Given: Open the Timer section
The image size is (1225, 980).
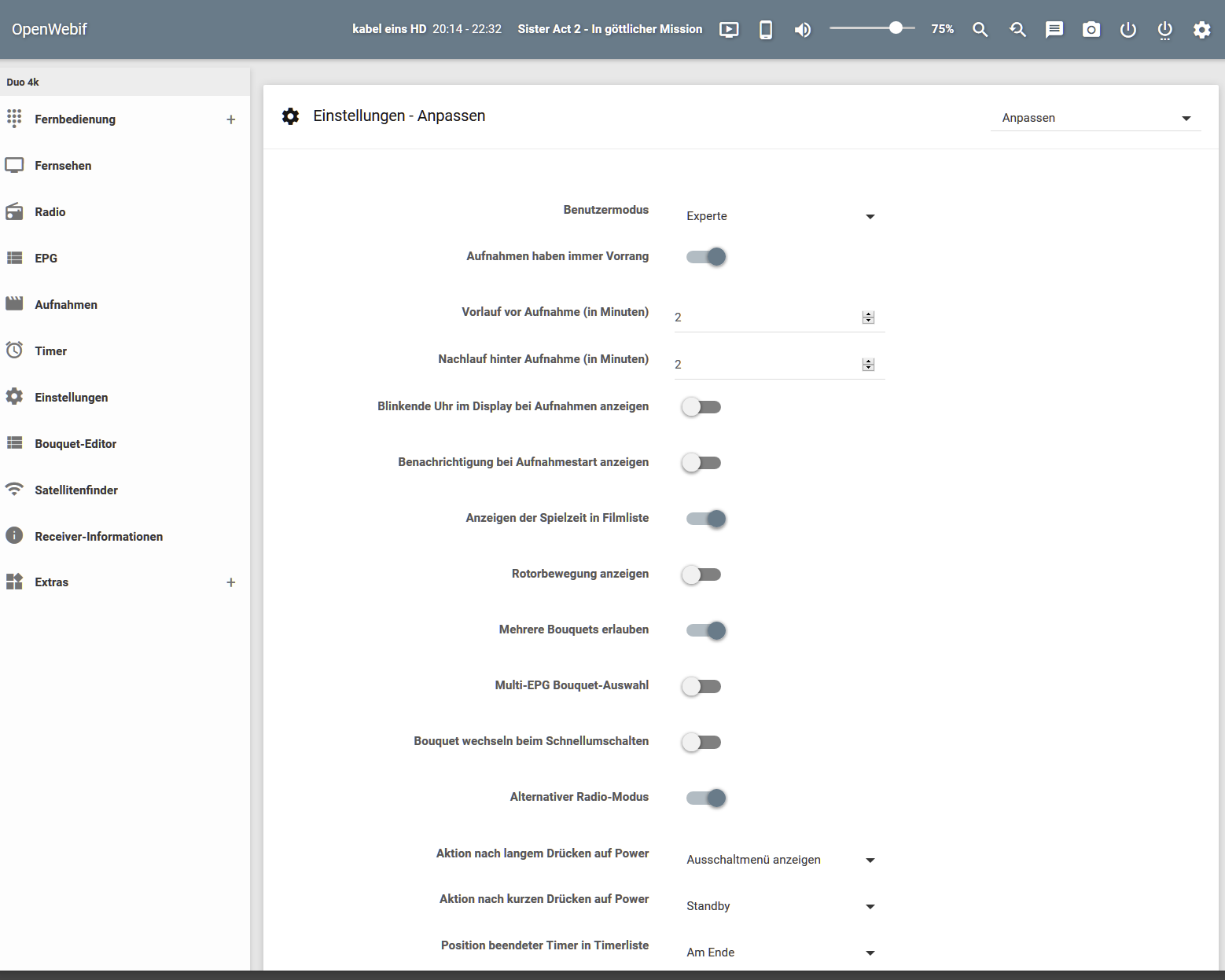Looking at the screenshot, I should coord(50,351).
